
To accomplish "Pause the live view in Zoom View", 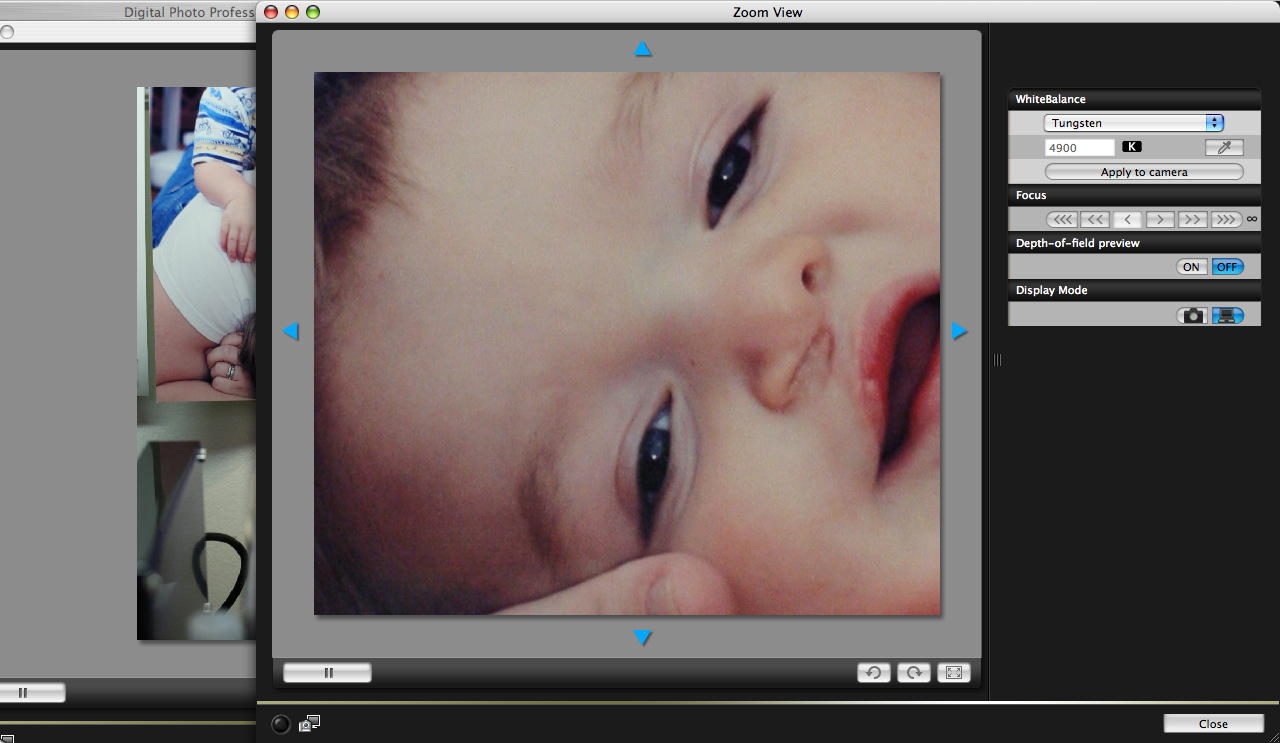I will [x=327, y=673].
